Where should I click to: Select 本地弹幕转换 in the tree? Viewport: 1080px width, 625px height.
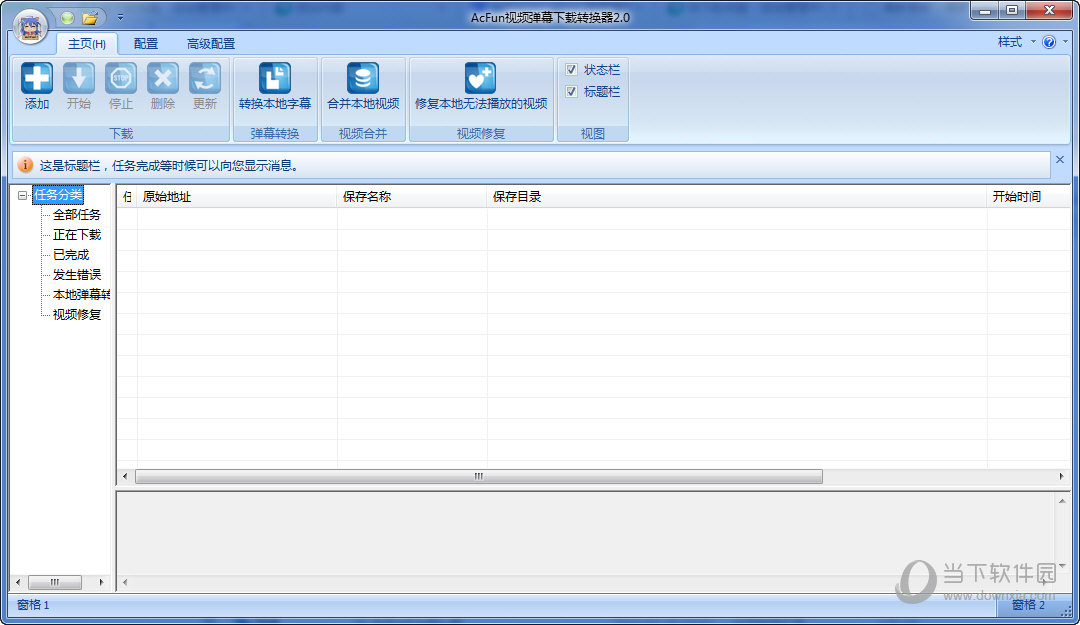click(x=81, y=295)
